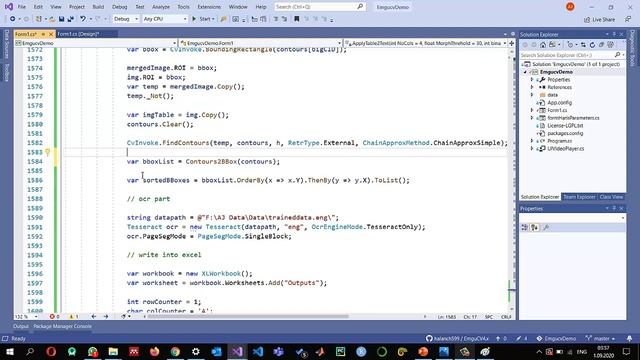The width and height of the screenshot is (640, 360).
Task: Switch to the Team Explorer tab
Action: [x=579, y=197]
